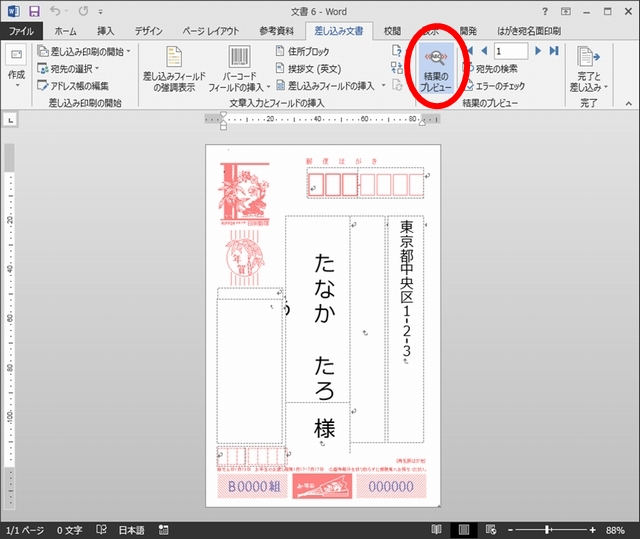Collapse the ribbon chevron
The image size is (640, 539).
[629, 103]
